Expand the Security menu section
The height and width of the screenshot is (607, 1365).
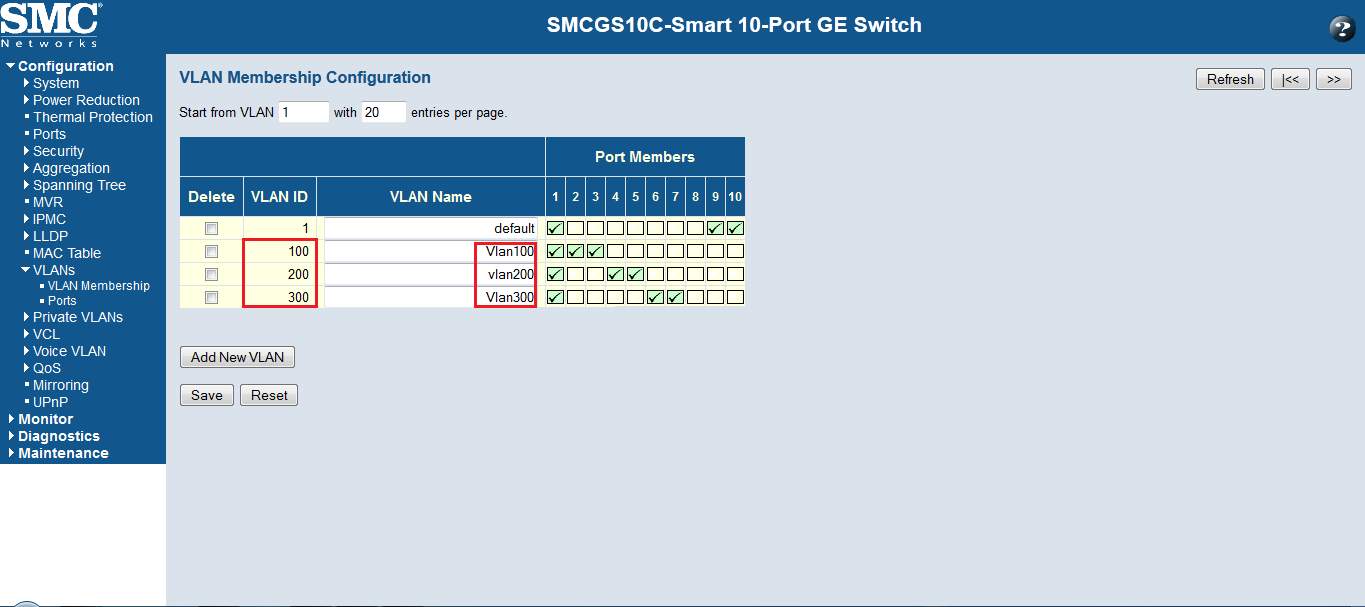click(x=58, y=151)
